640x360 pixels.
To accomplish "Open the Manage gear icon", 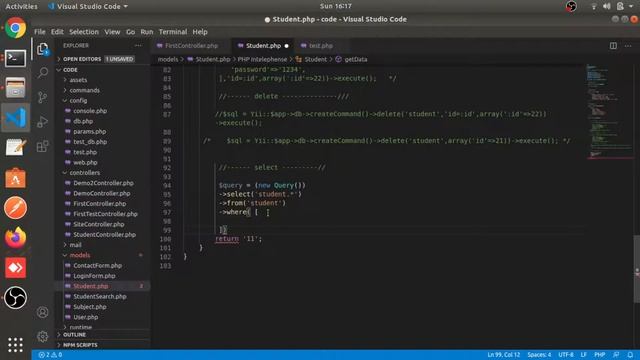I will tap(42, 336).
